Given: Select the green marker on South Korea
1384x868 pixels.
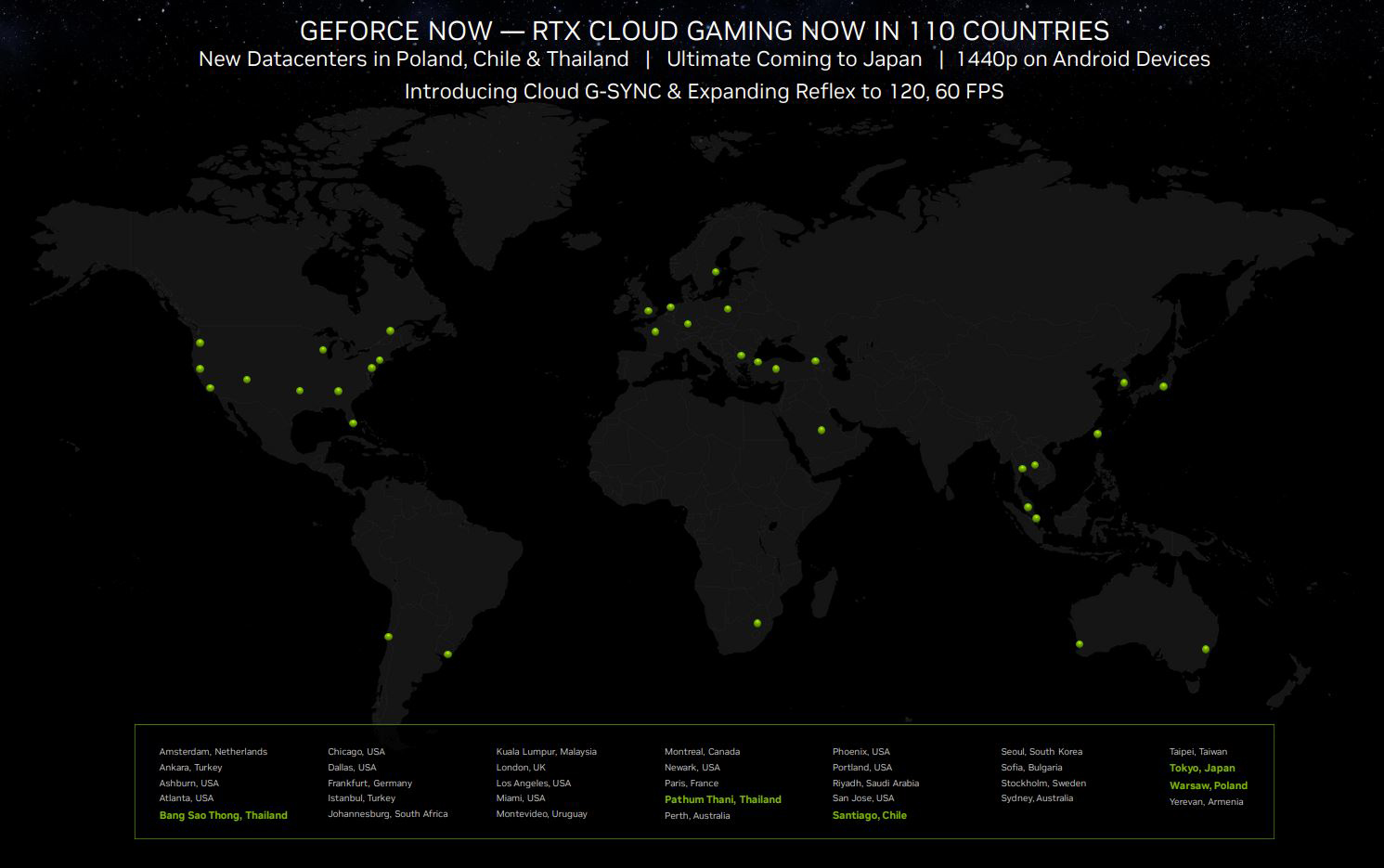Looking at the screenshot, I should [x=1124, y=382].
